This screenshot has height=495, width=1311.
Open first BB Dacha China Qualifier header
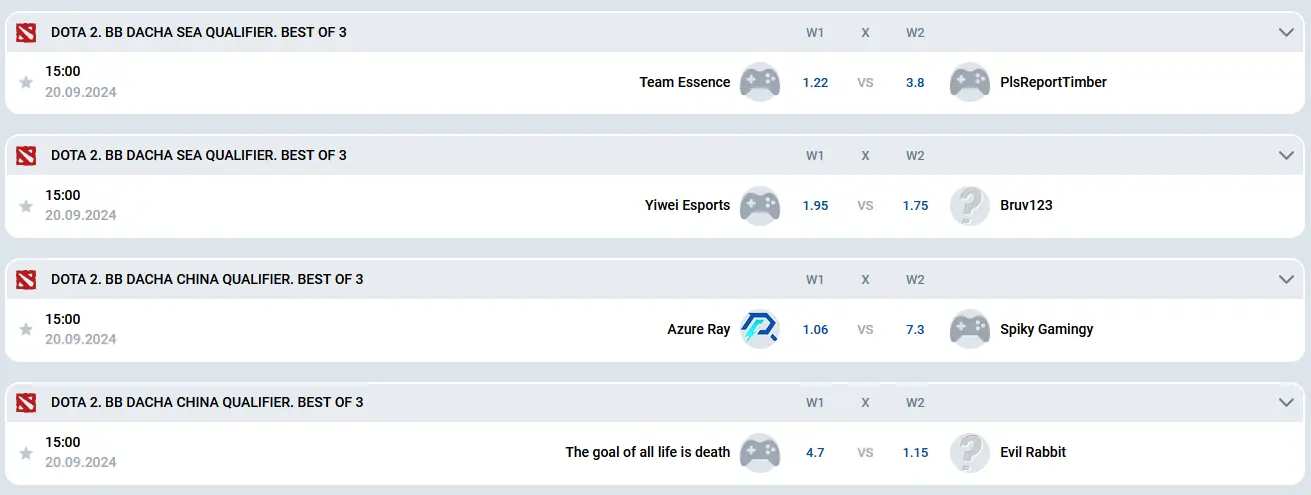pos(207,279)
